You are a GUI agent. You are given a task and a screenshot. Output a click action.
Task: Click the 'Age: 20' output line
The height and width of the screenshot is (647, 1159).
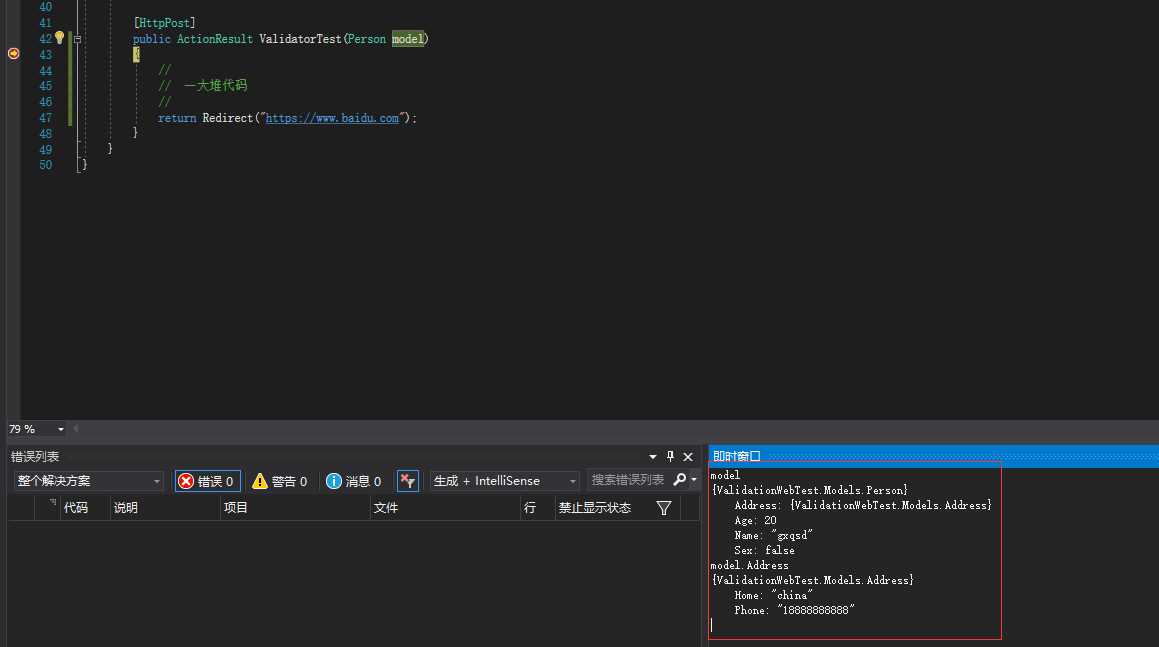[755, 521]
